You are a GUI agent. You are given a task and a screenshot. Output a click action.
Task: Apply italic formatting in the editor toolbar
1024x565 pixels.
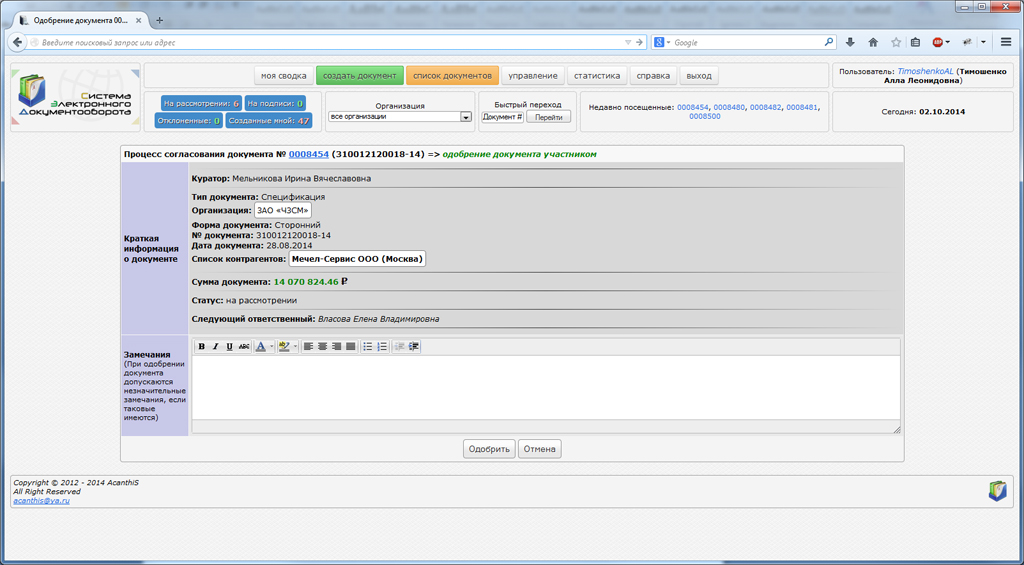click(x=215, y=347)
